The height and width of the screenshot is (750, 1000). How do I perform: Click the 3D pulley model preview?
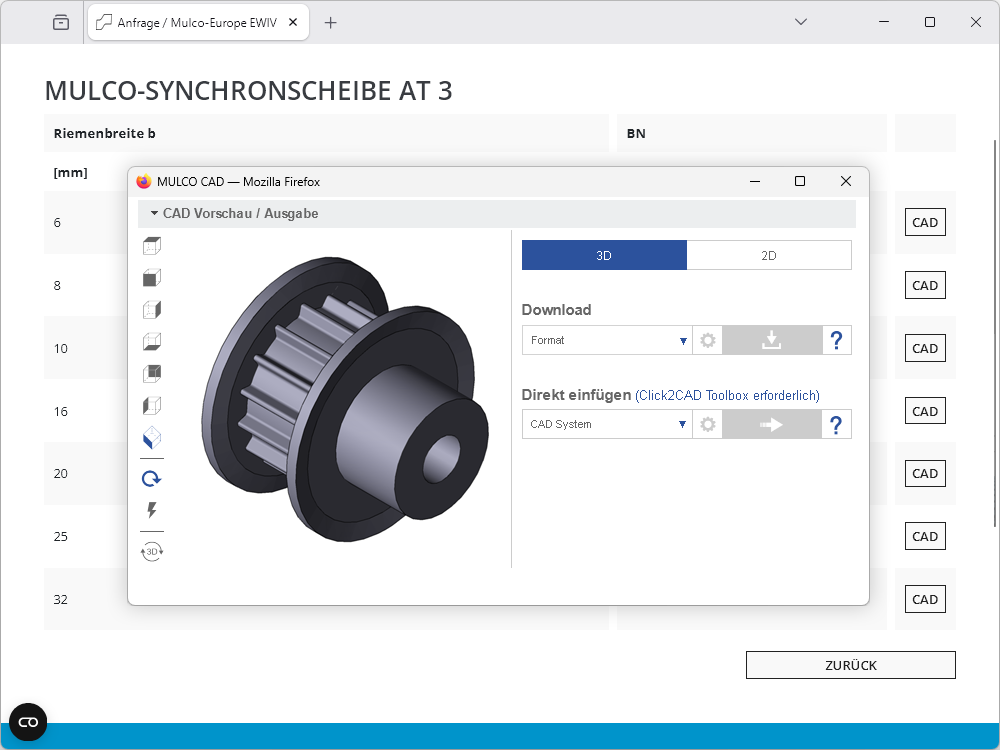(x=345, y=400)
